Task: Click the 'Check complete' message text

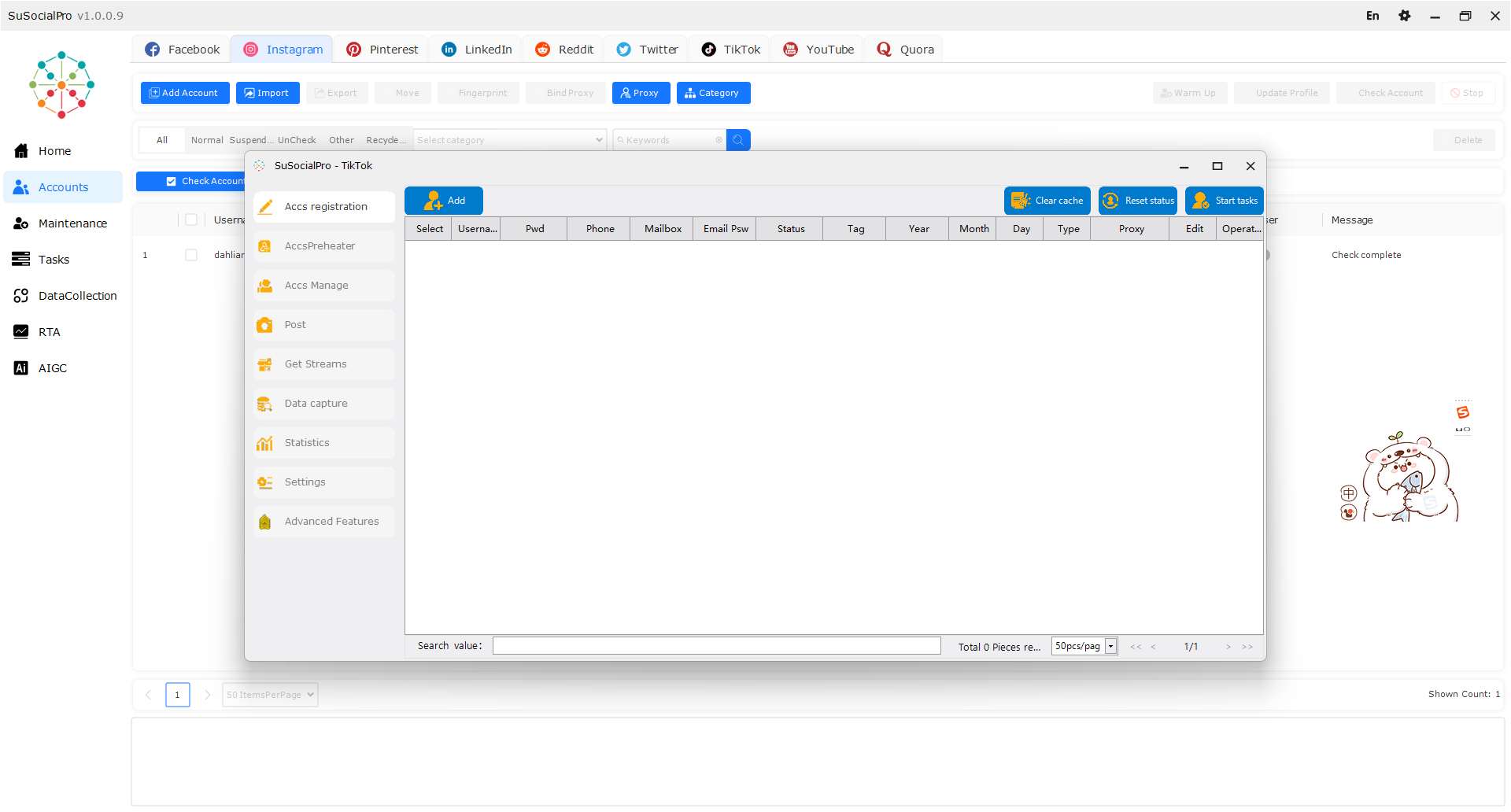Action: click(x=1366, y=255)
